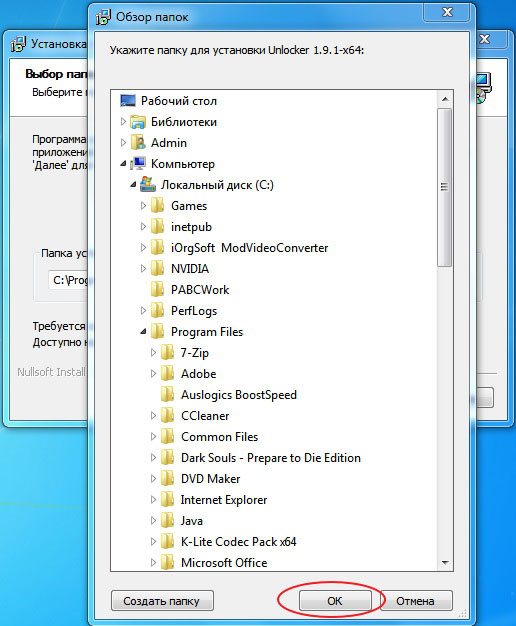The width and height of the screenshot is (516, 626).
Task: Select the iOrgSoft ModVideoConverter folder name
Action: point(250,248)
